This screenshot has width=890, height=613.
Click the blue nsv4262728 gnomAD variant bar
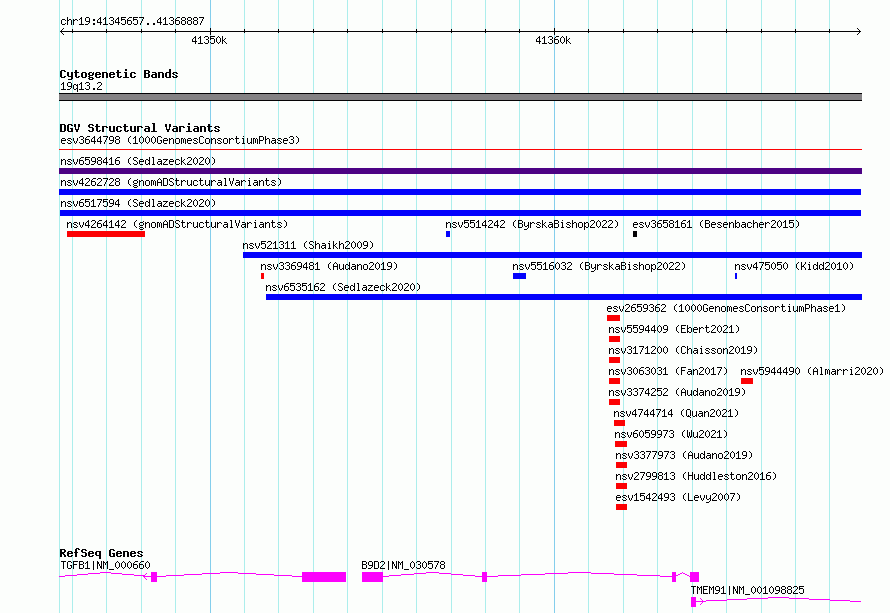click(460, 192)
